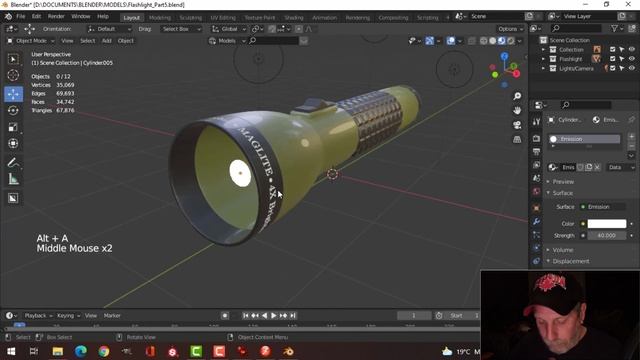
Task: Toggle the camera view icon
Action: coord(517,125)
